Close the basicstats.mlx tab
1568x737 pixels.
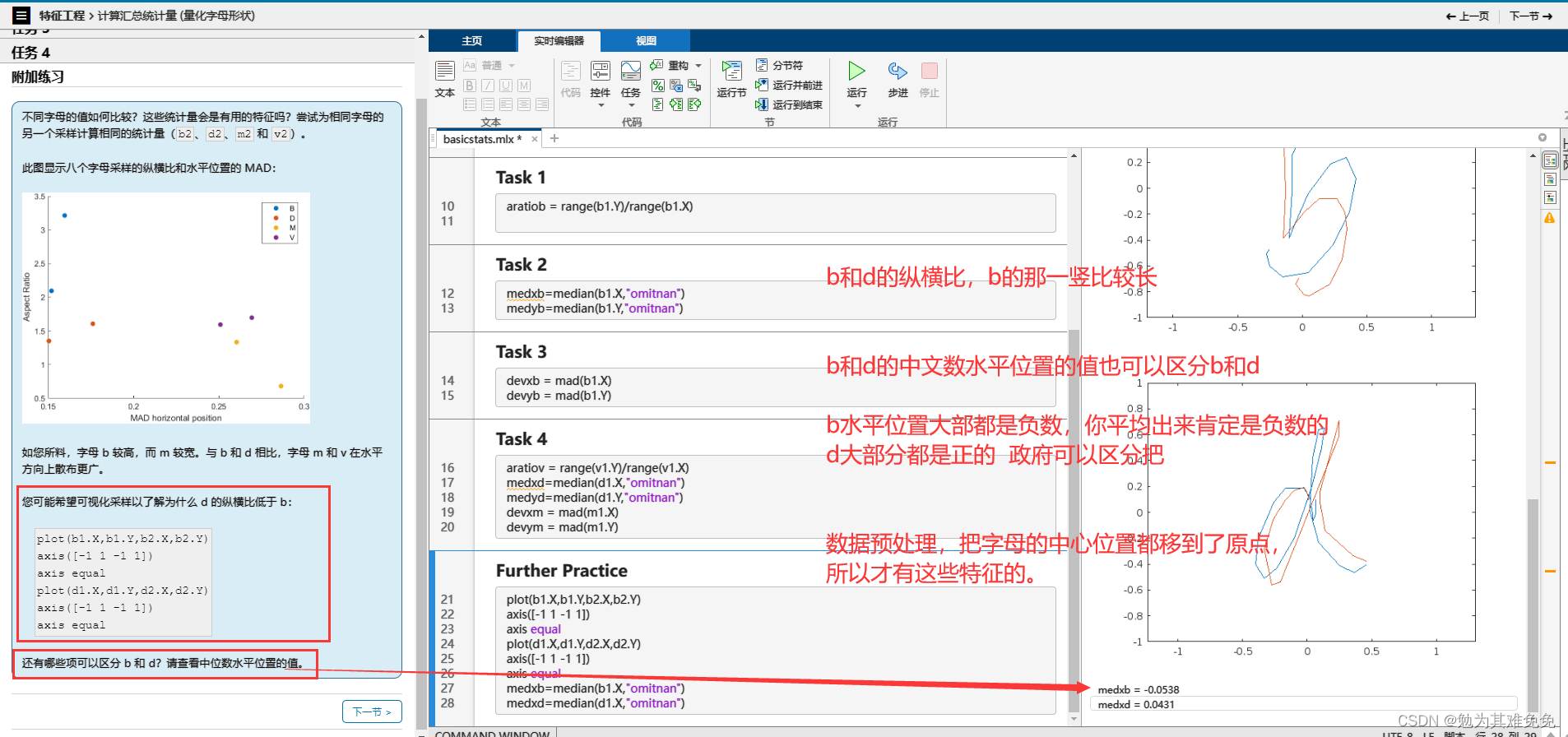click(535, 139)
